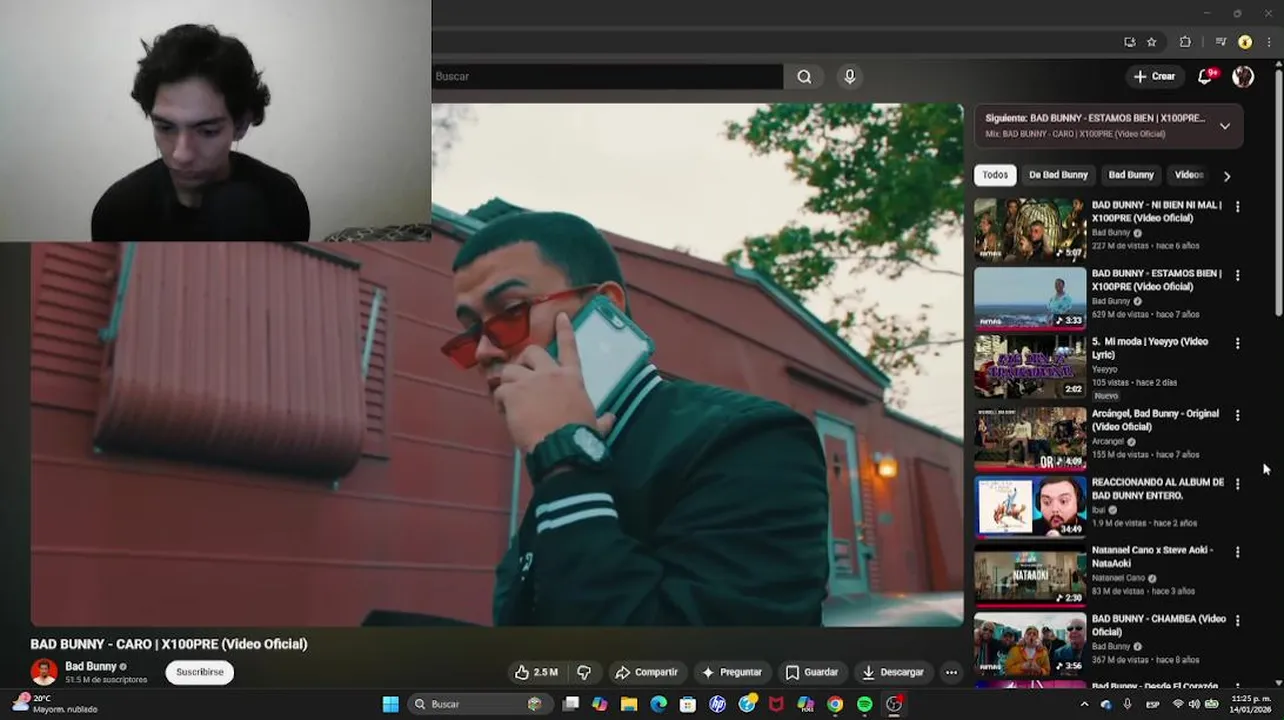1284x720 pixels.
Task: Open McAfee from taskbar
Action: (776, 704)
